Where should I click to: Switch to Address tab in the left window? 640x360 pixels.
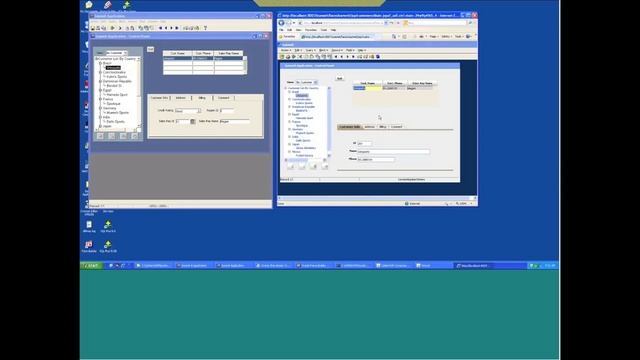[x=180, y=98]
